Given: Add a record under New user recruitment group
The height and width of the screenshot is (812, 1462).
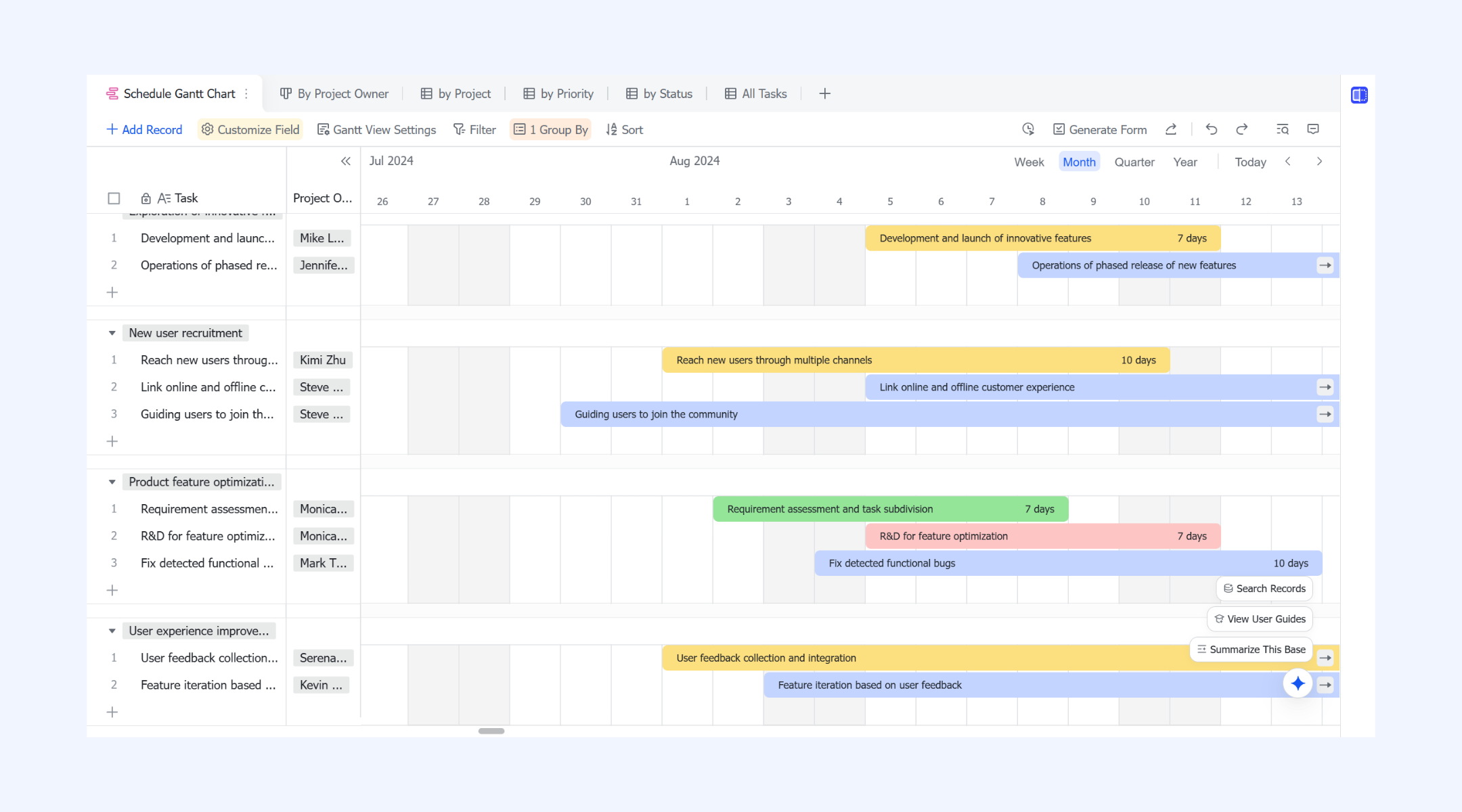Looking at the screenshot, I should click(x=112, y=441).
